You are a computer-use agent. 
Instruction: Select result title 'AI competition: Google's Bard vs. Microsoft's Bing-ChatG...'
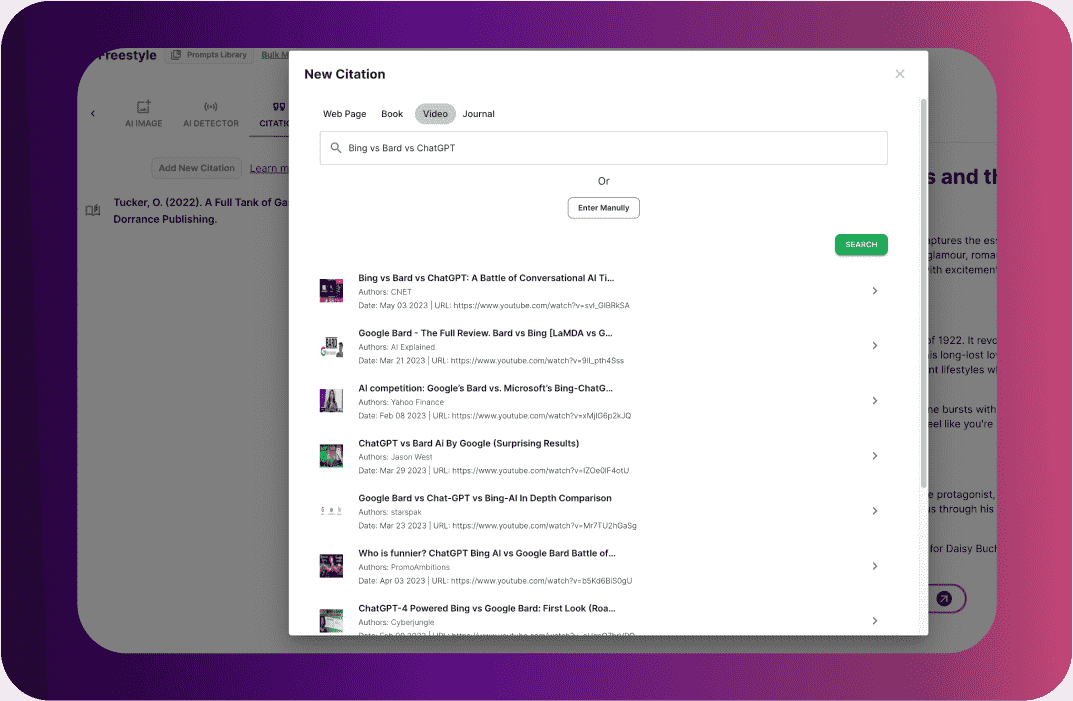coord(485,388)
